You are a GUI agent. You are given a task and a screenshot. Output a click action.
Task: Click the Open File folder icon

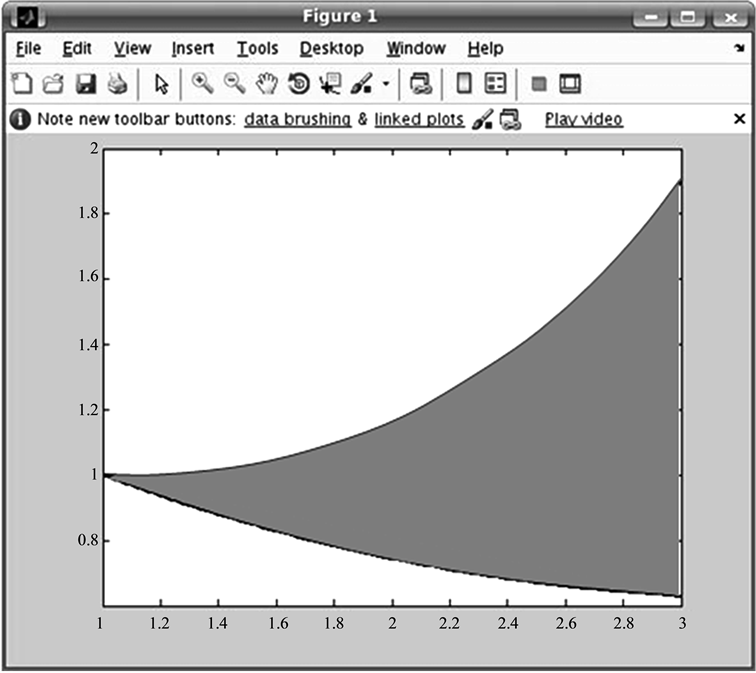pyautogui.click(x=53, y=84)
